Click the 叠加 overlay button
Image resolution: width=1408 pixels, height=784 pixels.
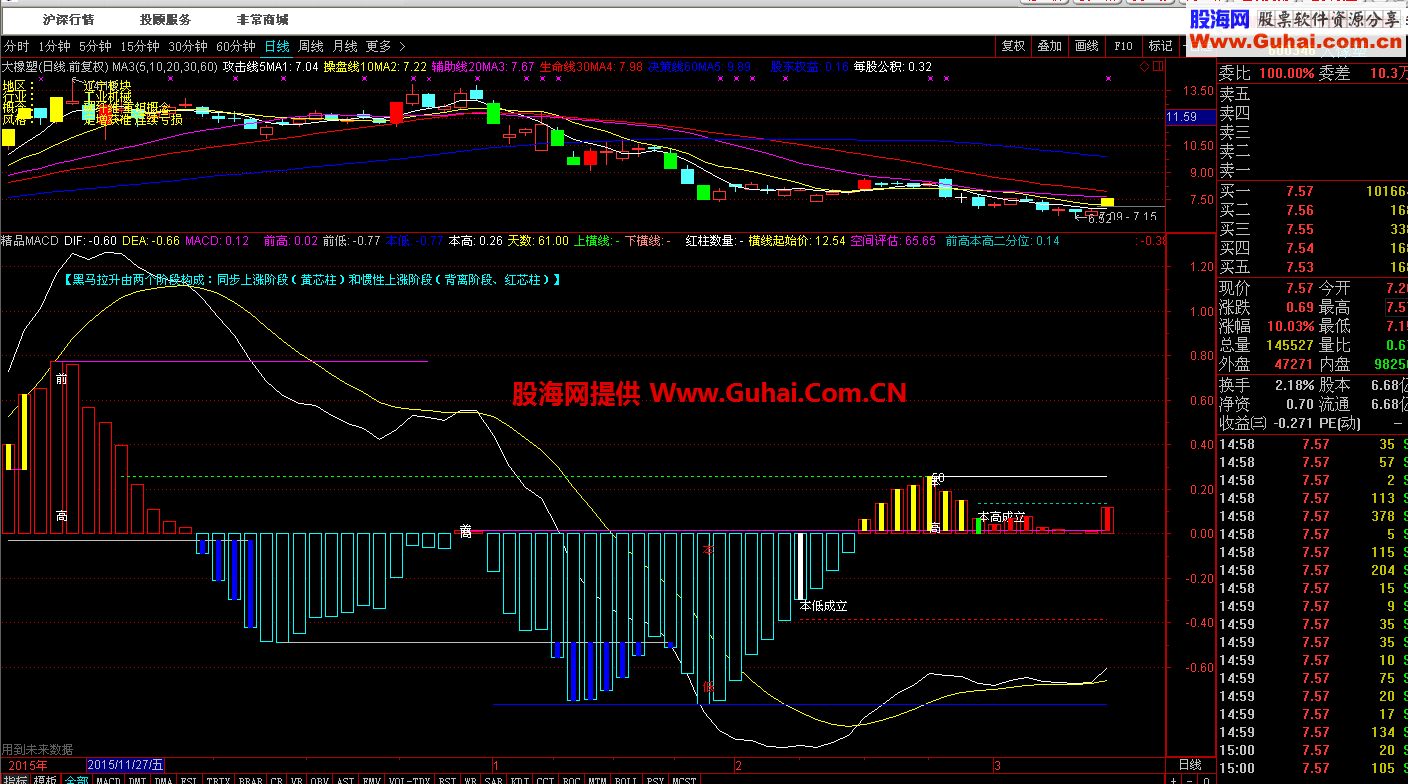point(1050,46)
